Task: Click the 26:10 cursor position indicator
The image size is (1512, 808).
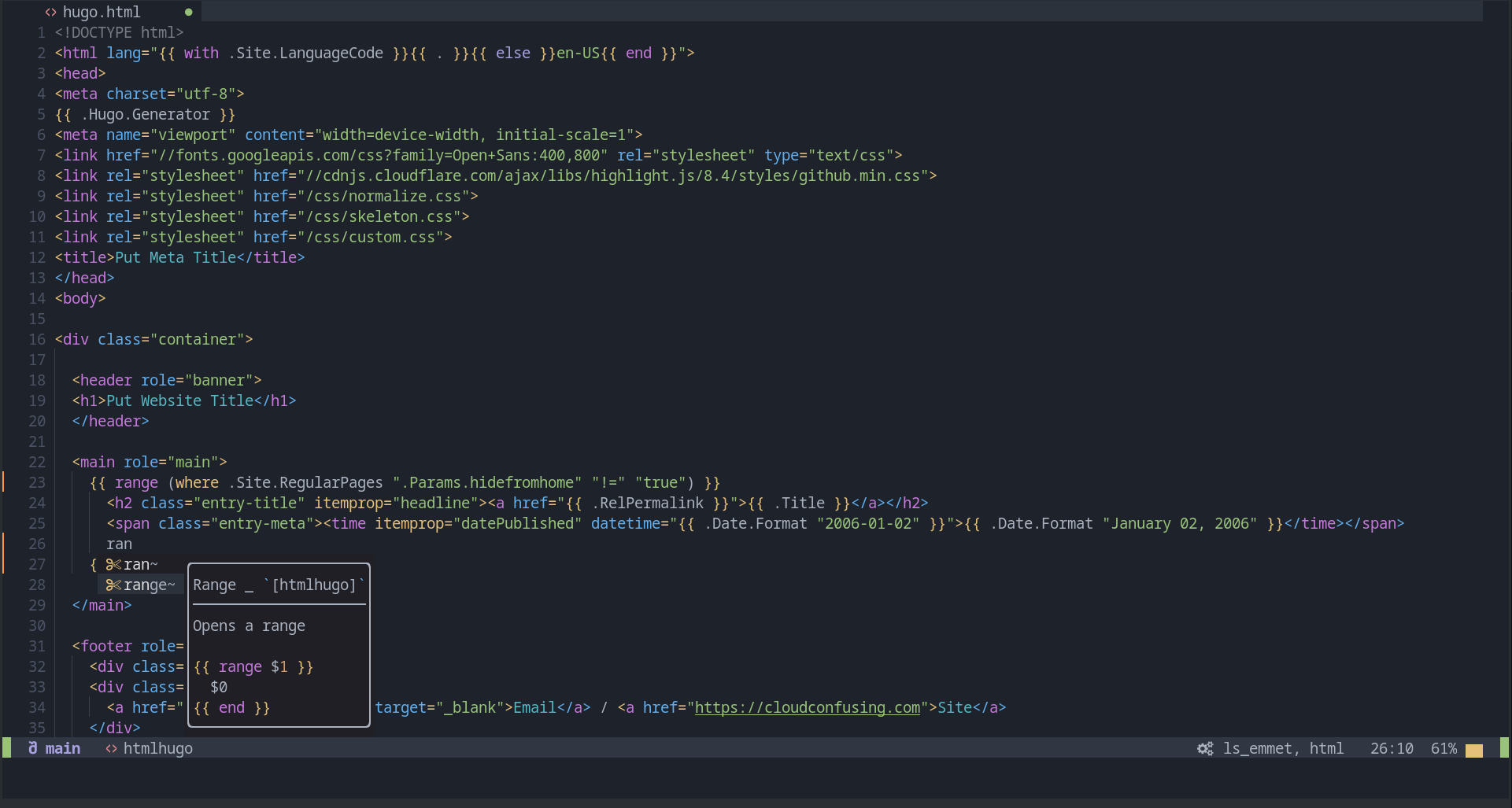Action: (x=1392, y=748)
